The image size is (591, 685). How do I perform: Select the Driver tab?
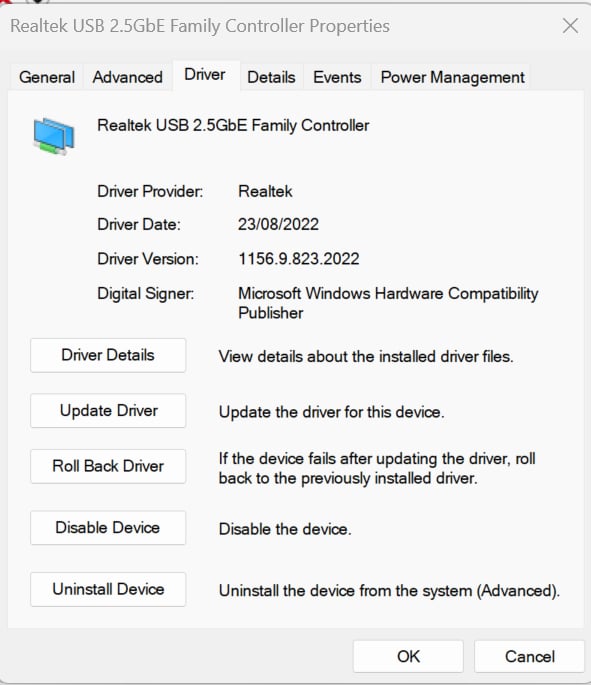tap(205, 75)
